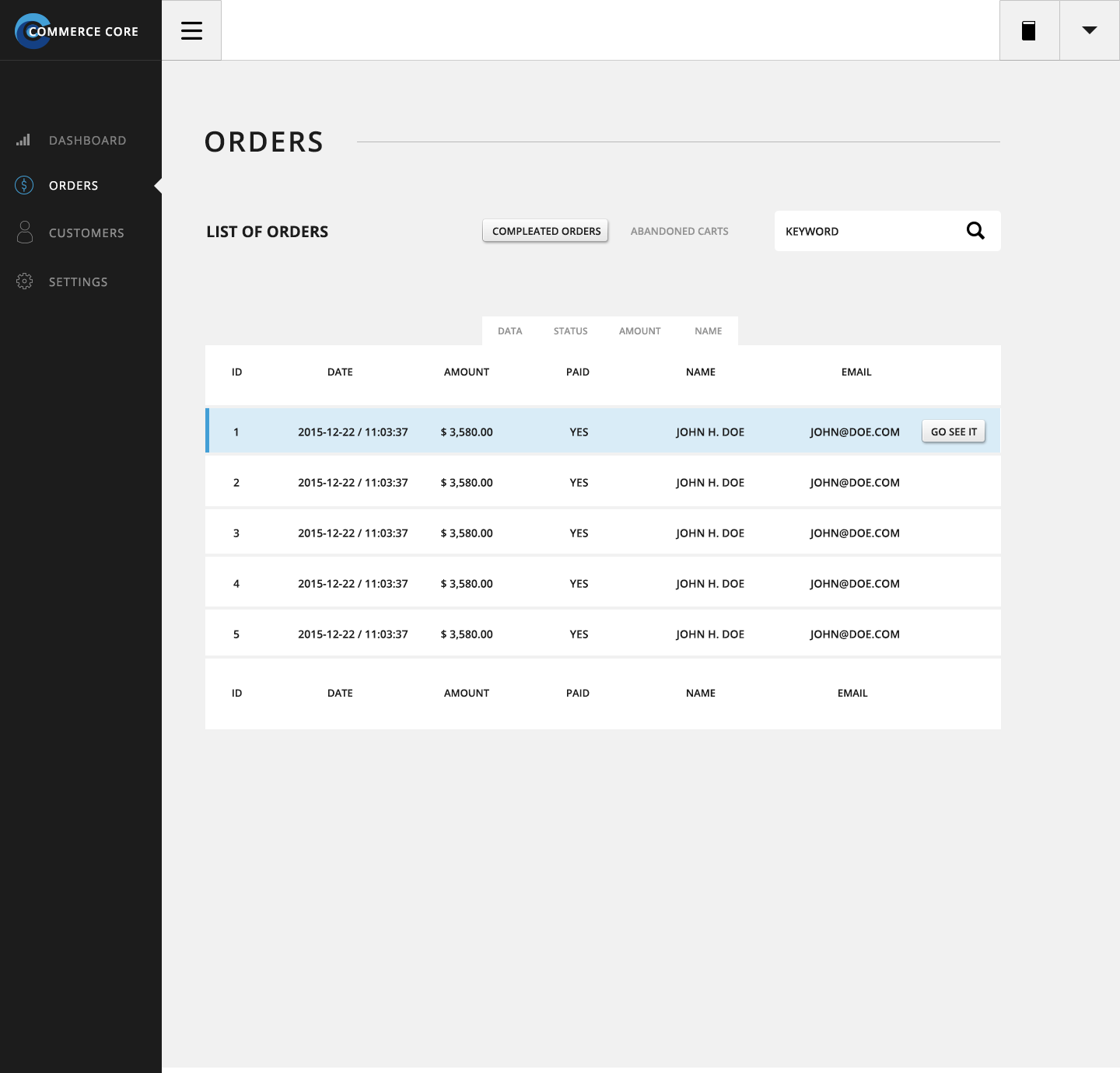Open the Dashboard menu item
This screenshot has width=1120, height=1073.
87,141
